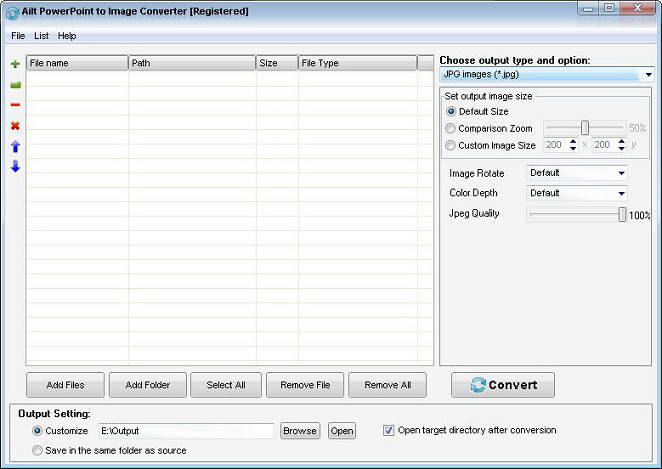The image size is (662, 469).
Task: Click the Comparison Zoom slider handle
Action: coord(585,127)
